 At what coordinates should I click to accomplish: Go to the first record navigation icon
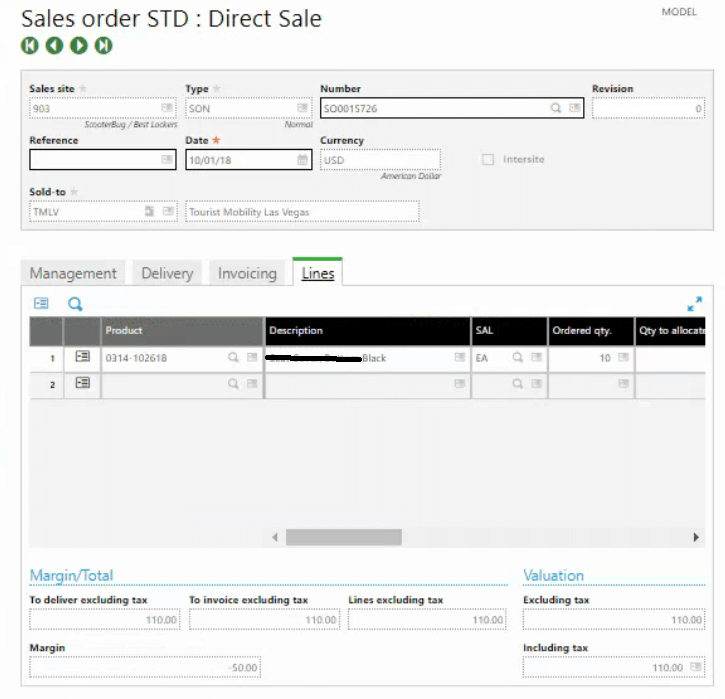coord(29,45)
